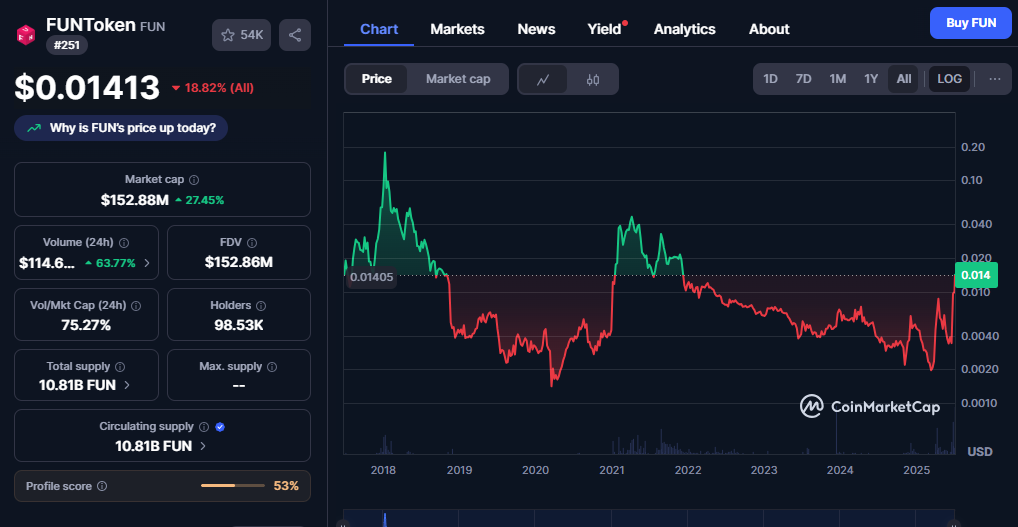Screen dimensions: 1018x527
Task: Click the Market cap info icon
Action: click(x=193, y=180)
